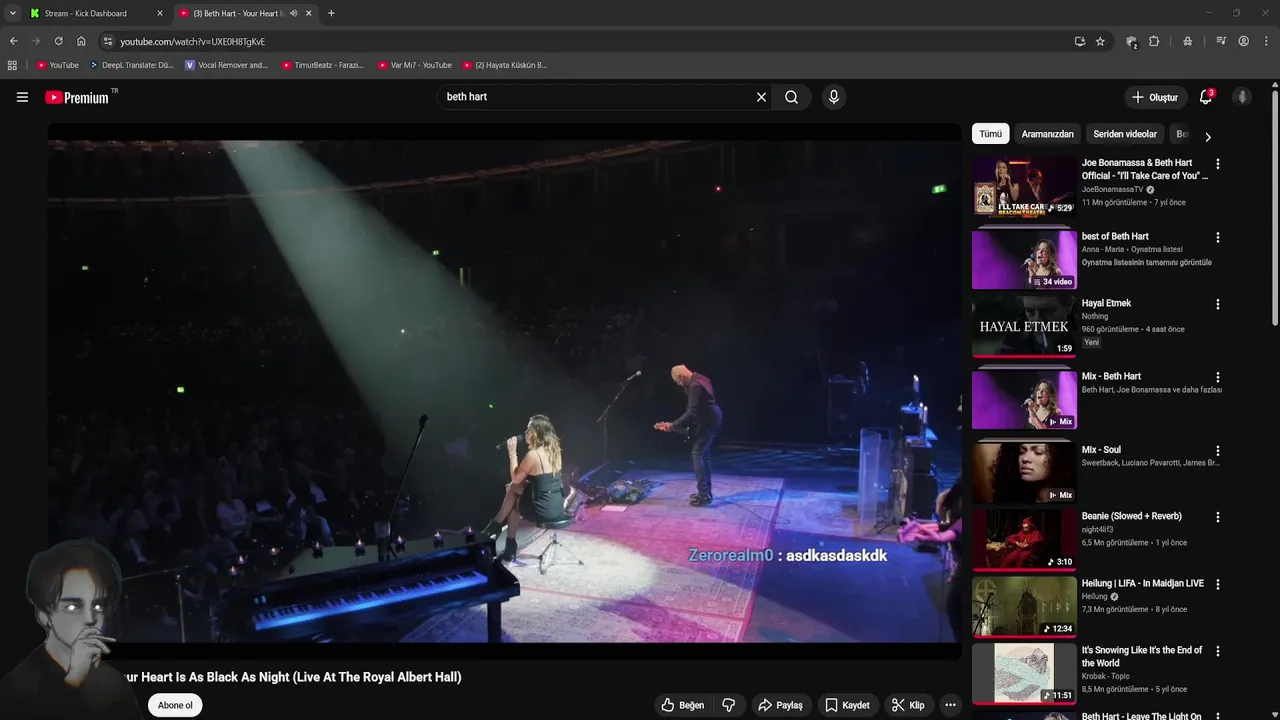
Task: Open the DeepL Translate bookmark
Action: click(x=132, y=65)
